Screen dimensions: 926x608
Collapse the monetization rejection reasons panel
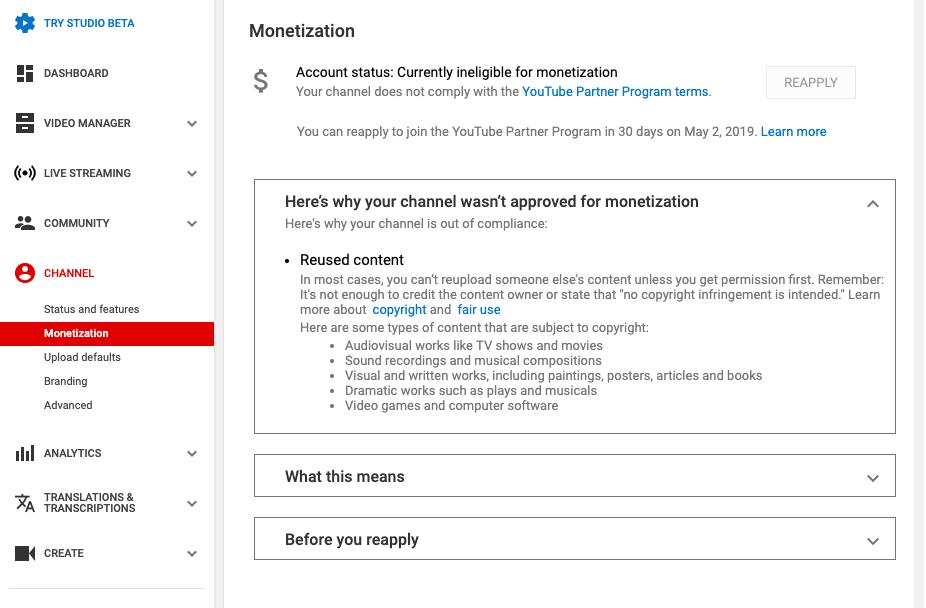coord(873,204)
